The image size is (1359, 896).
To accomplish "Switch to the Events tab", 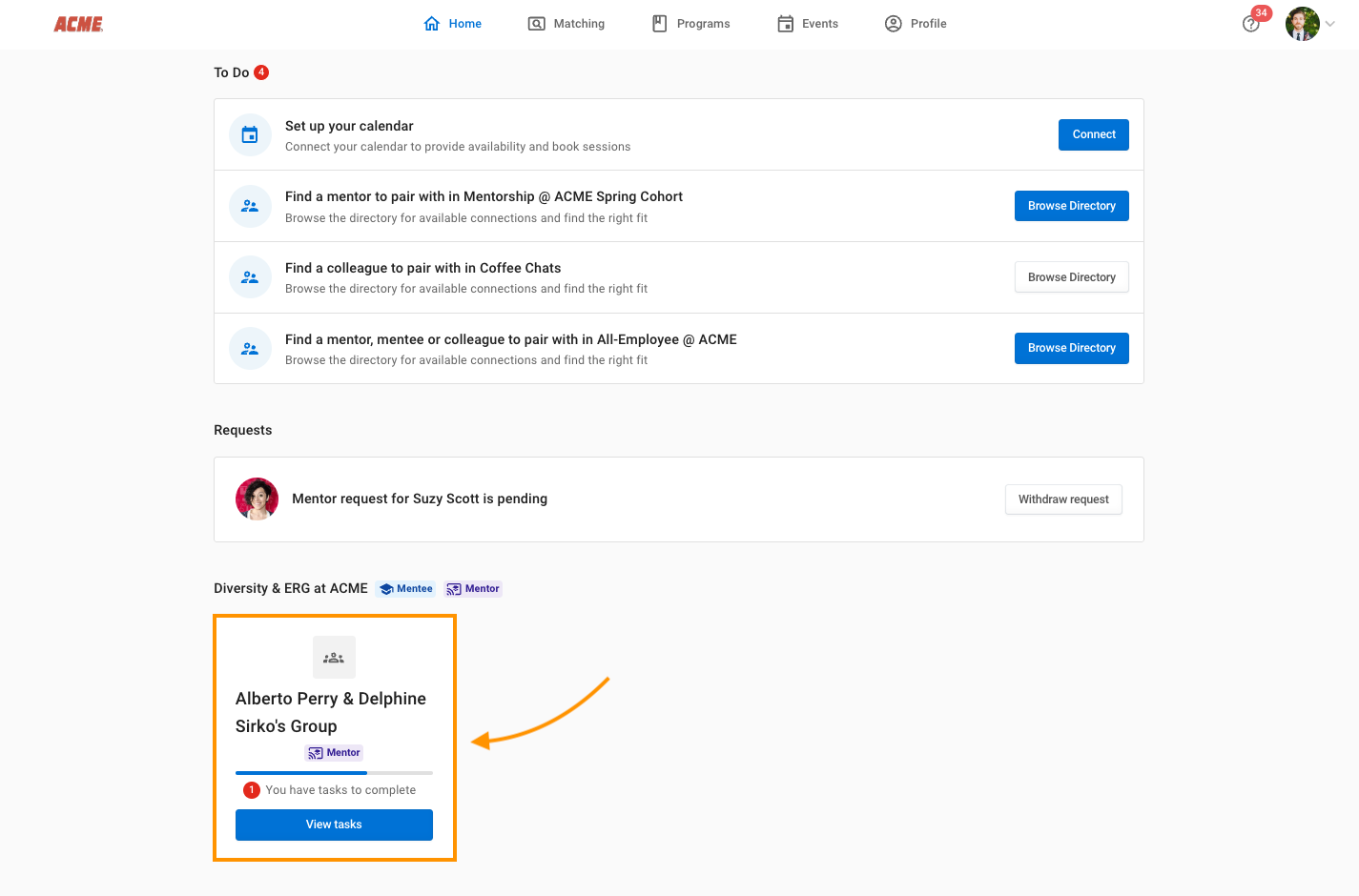I will pos(808,24).
